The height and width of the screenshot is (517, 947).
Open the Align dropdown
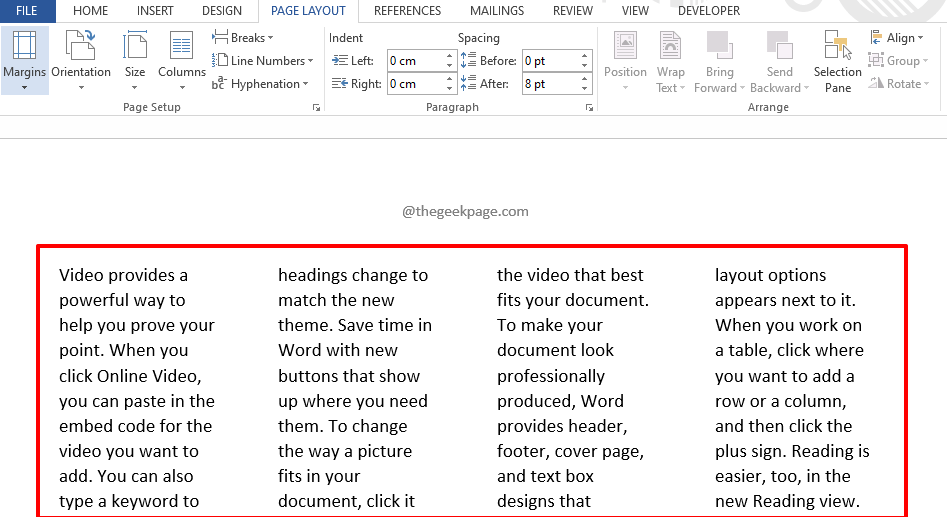[x=899, y=38]
